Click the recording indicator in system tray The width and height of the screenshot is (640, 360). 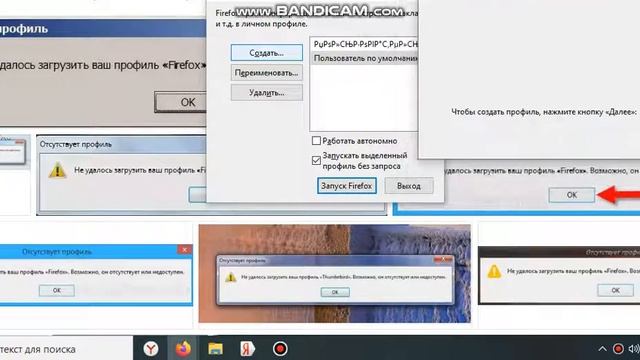tap(618, 349)
